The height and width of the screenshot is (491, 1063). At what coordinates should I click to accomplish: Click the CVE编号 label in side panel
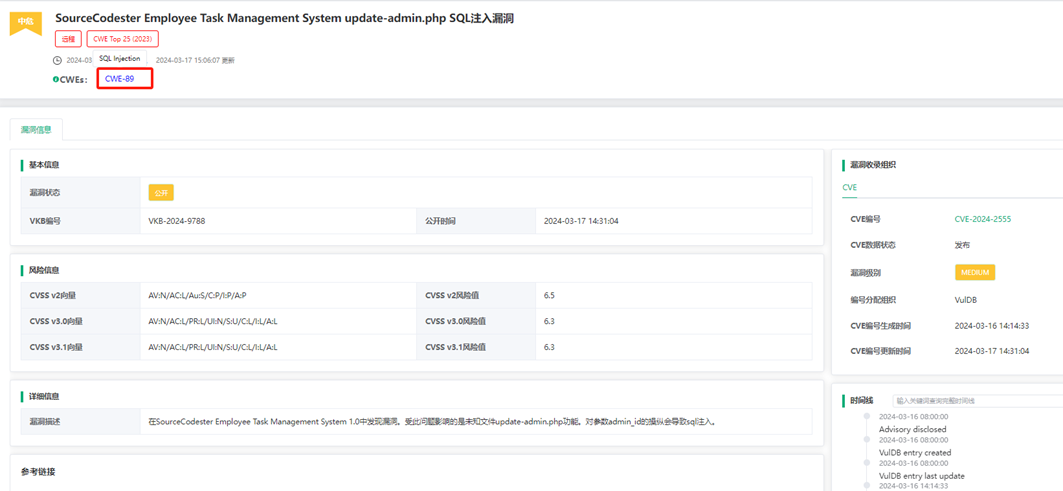pos(865,219)
